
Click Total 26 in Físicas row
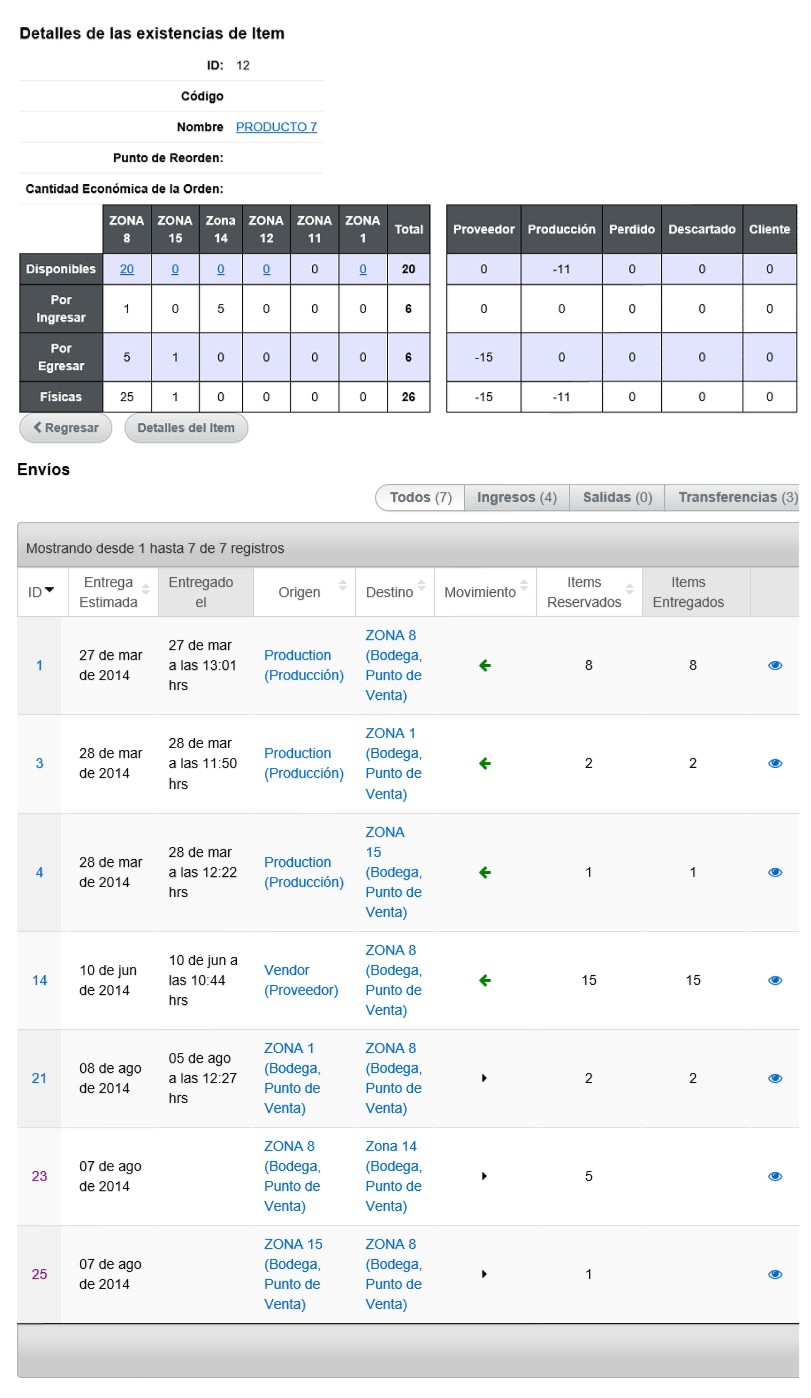coord(409,396)
